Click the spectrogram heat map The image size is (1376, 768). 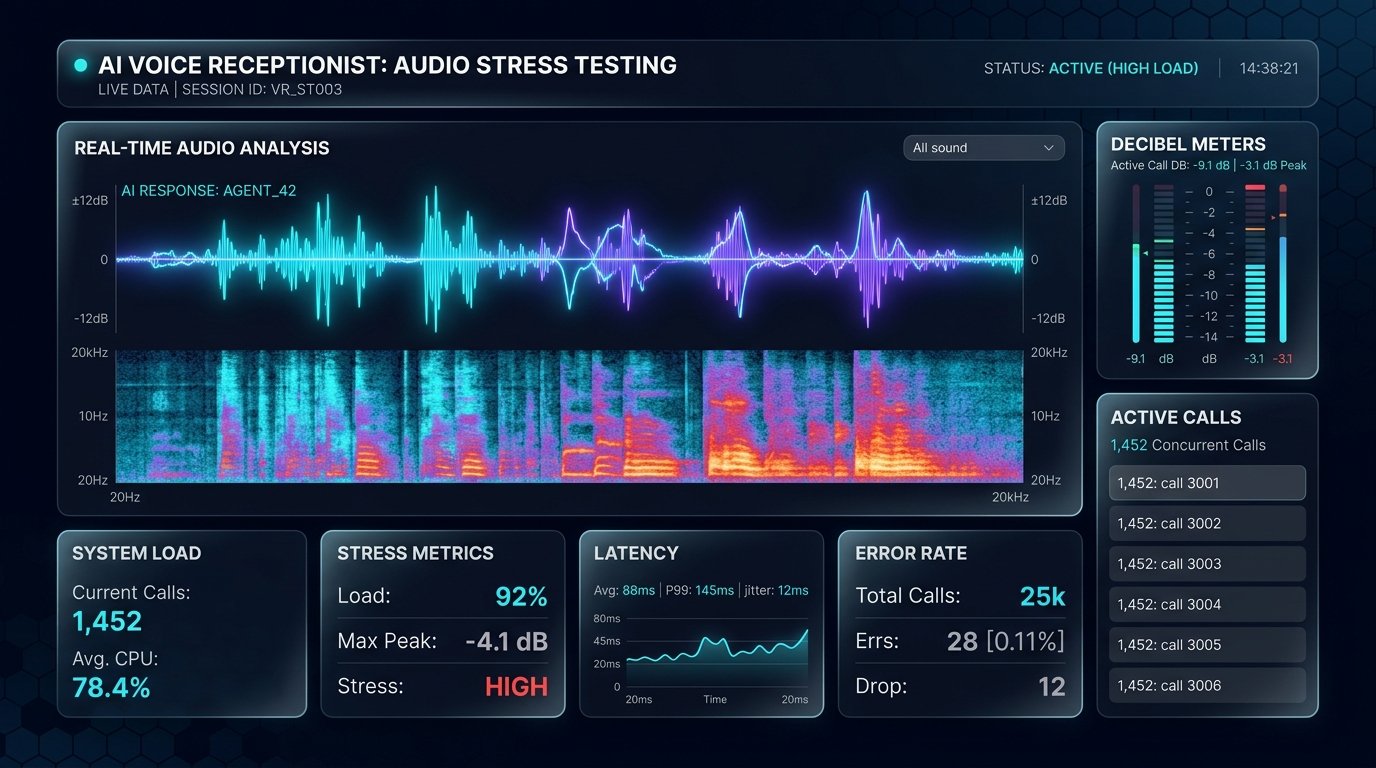coord(570,416)
